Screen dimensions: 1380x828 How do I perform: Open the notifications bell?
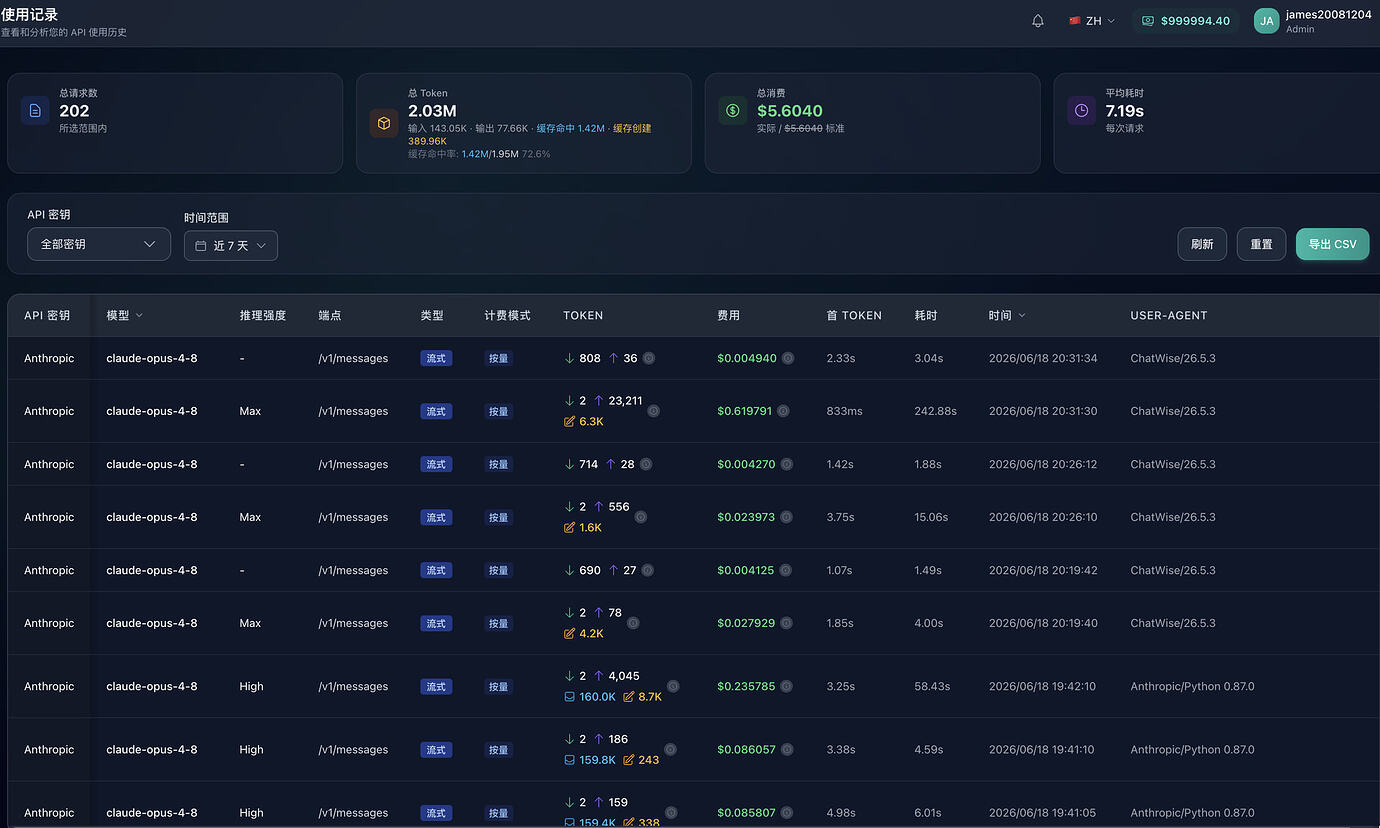(1038, 21)
